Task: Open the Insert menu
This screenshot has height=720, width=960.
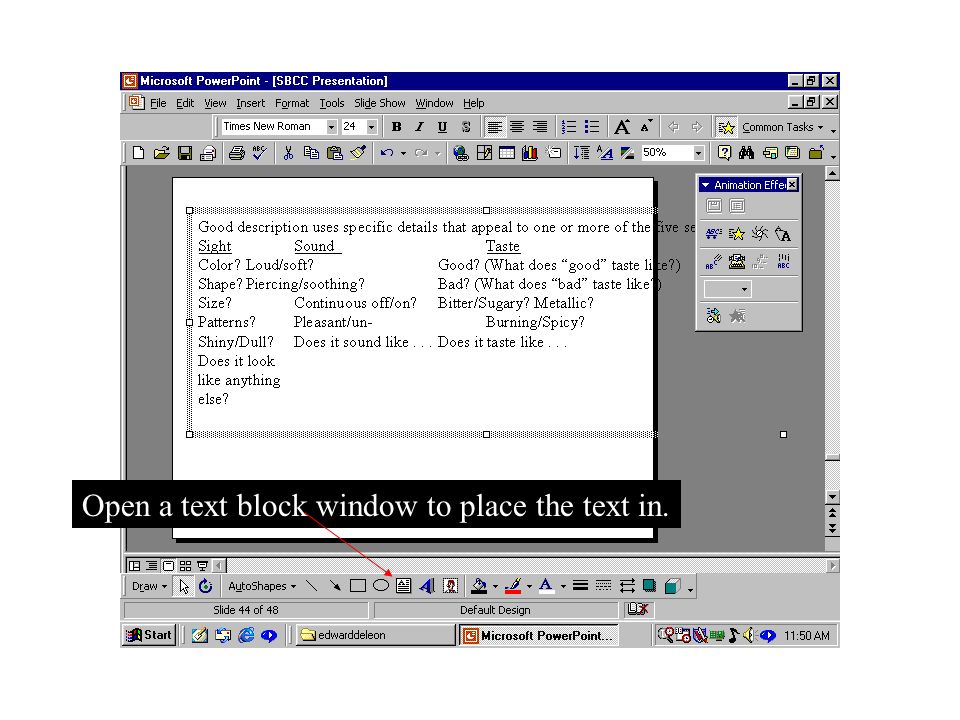Action: click(250, 103)
